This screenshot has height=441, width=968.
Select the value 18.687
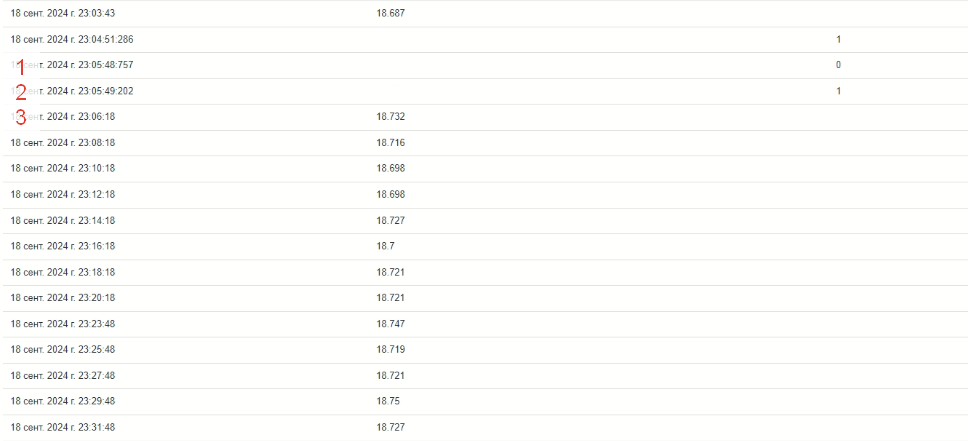click(x=390, y=13)
